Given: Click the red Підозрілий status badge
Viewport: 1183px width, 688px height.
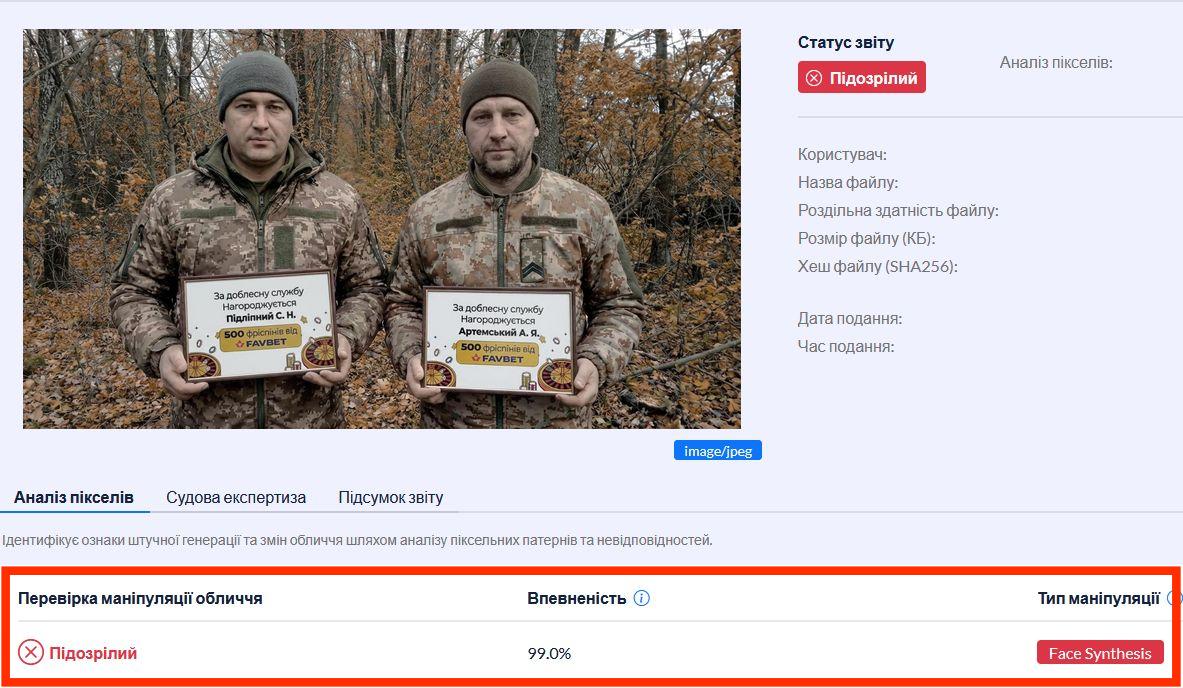Looking at the screenshot, I should pos(862,78).
